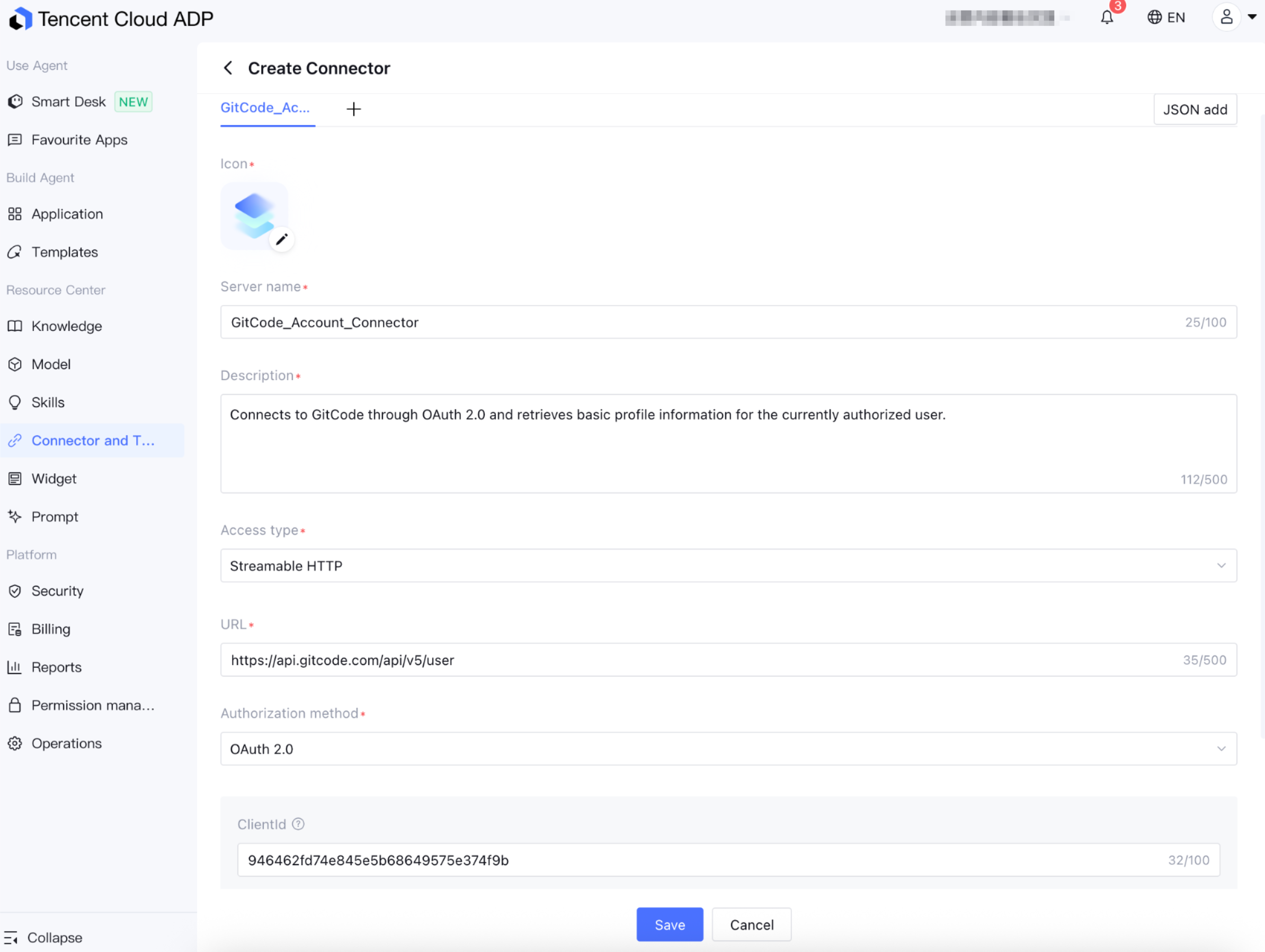Screen dimensions: 1265x952
Task: Click the Create Connector page title
Action: click(319, 68)
